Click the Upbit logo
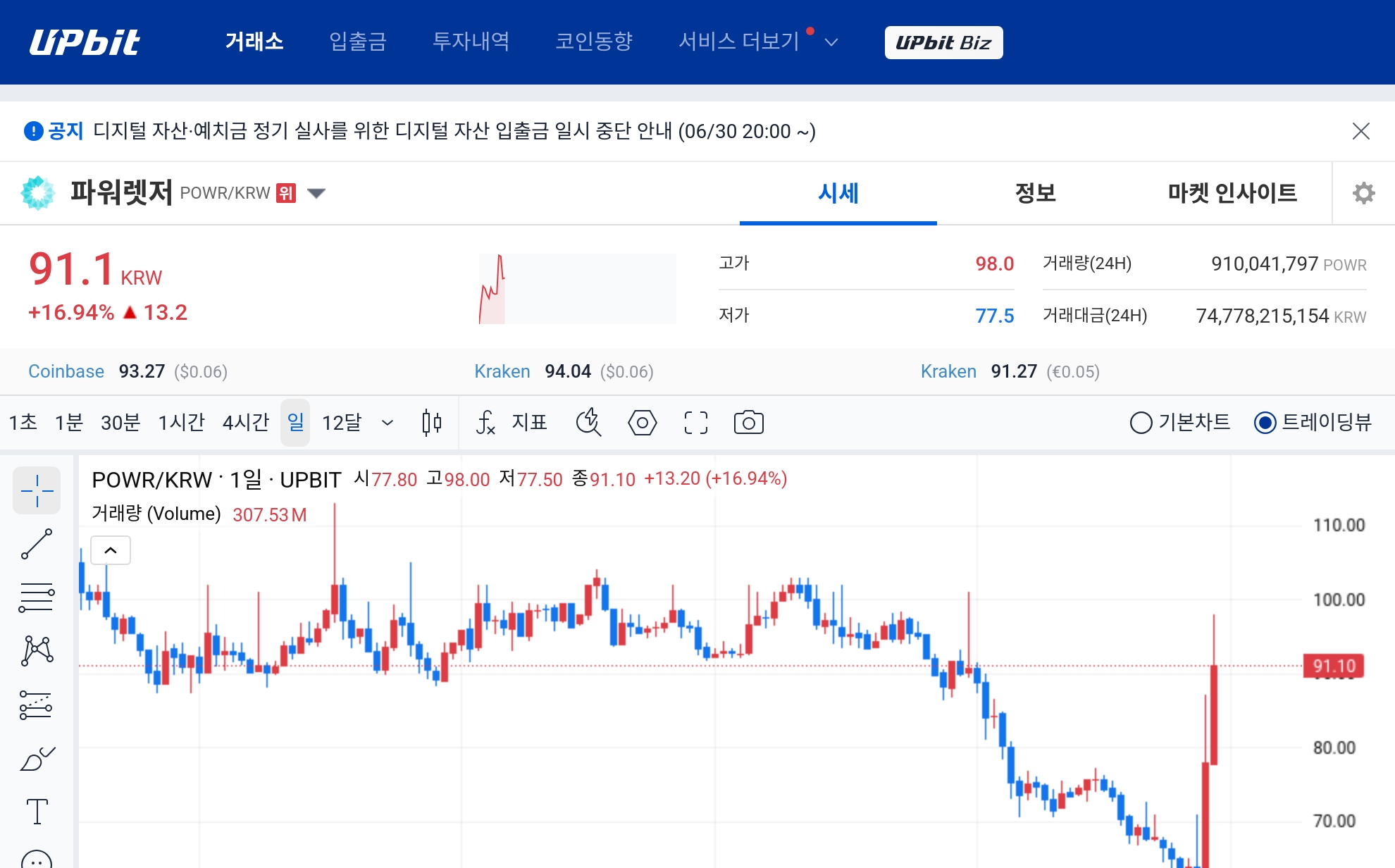The height and width of the screenshot is (868, 1395). pyautogui.click(x=85, y=42)
